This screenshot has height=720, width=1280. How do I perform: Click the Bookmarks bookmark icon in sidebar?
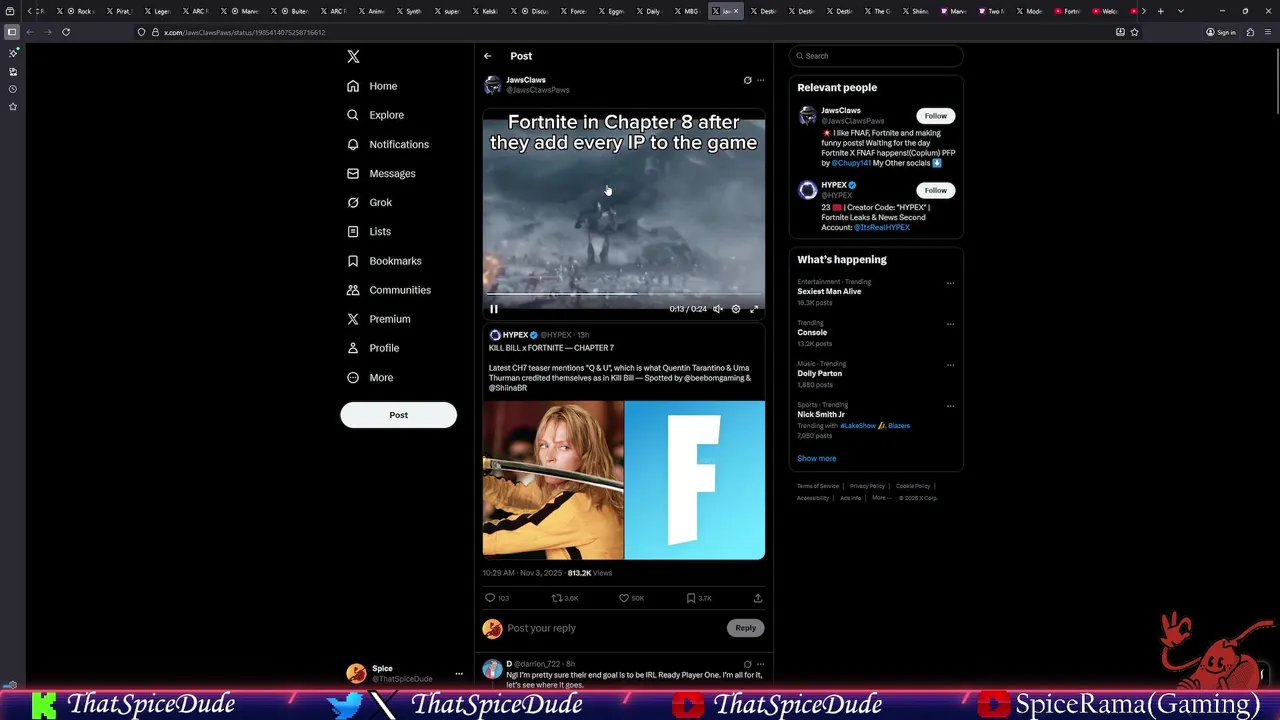(x=353, y=261)
